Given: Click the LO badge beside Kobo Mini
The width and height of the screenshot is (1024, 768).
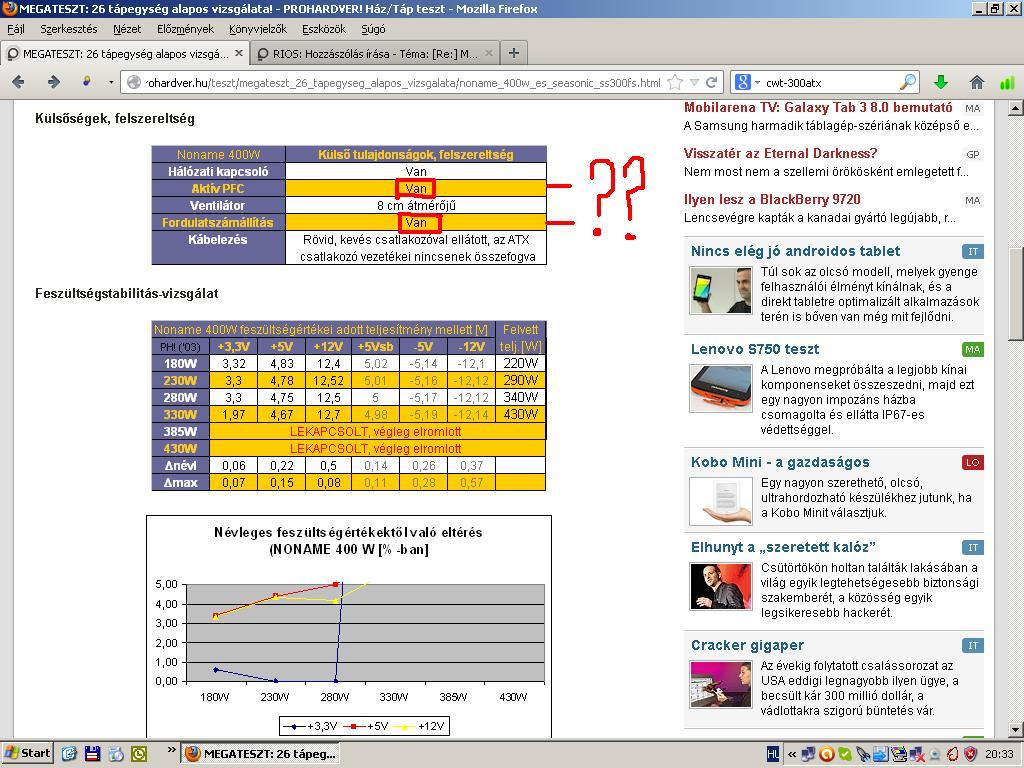Looking at the screenshot, I should 972,462.
